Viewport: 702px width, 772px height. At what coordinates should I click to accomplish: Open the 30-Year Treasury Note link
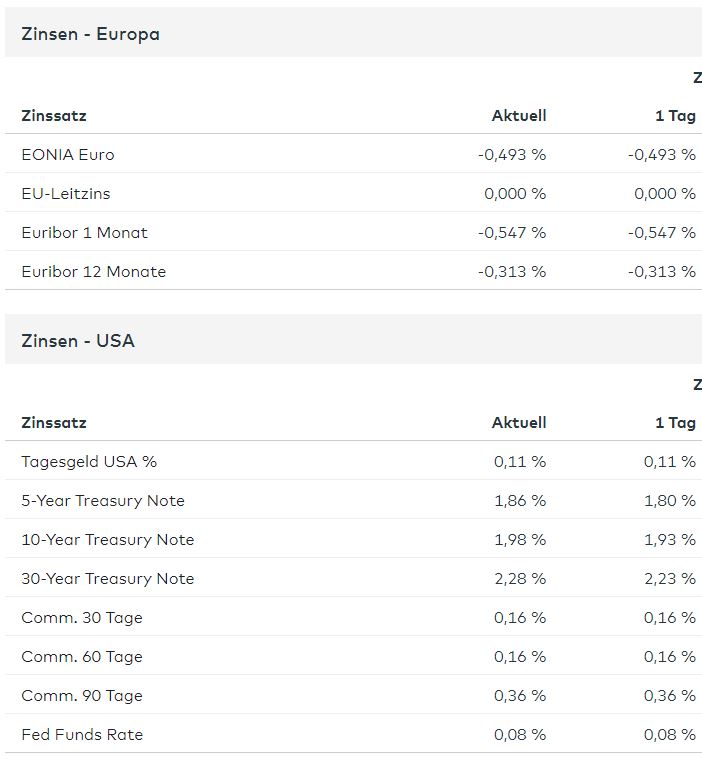point(107,579)
